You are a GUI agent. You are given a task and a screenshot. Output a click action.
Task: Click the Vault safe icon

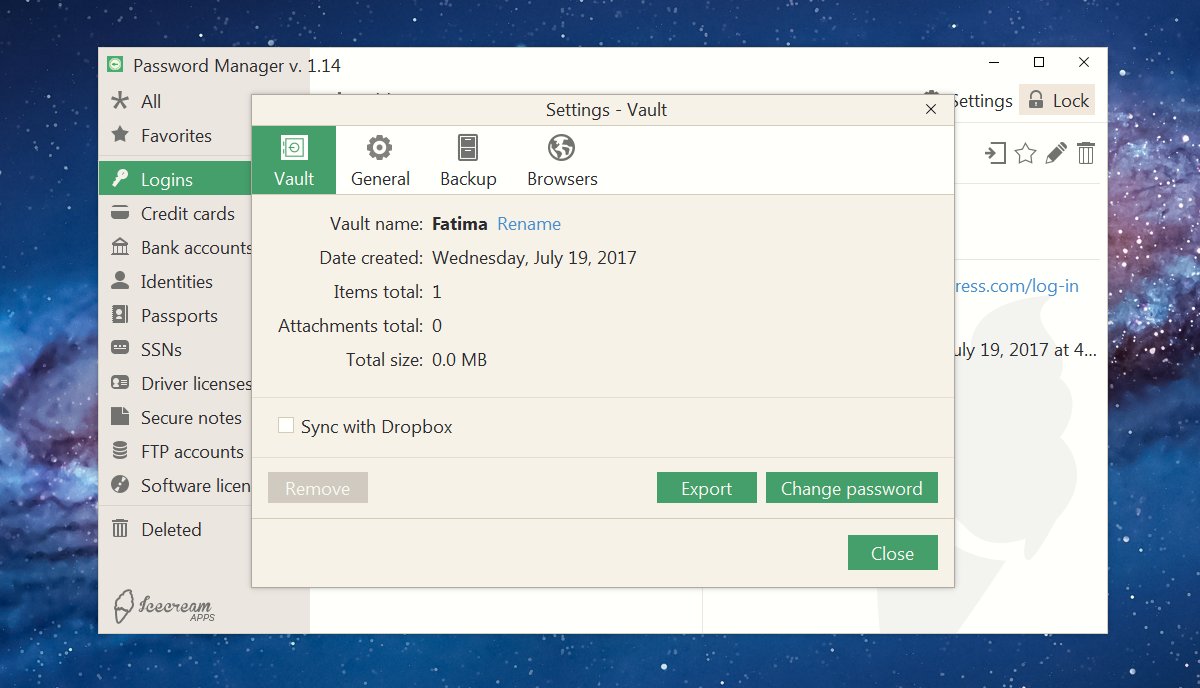point(294,148)
